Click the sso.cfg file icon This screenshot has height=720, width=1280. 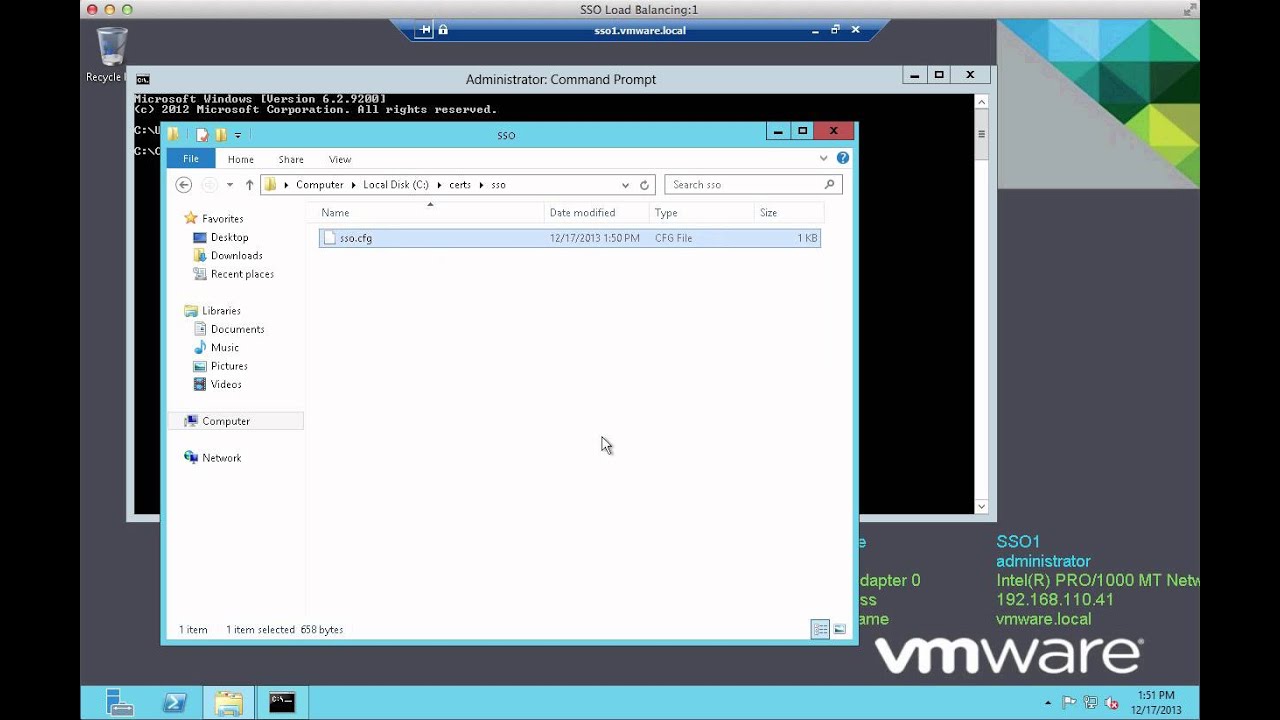point(330,238)
